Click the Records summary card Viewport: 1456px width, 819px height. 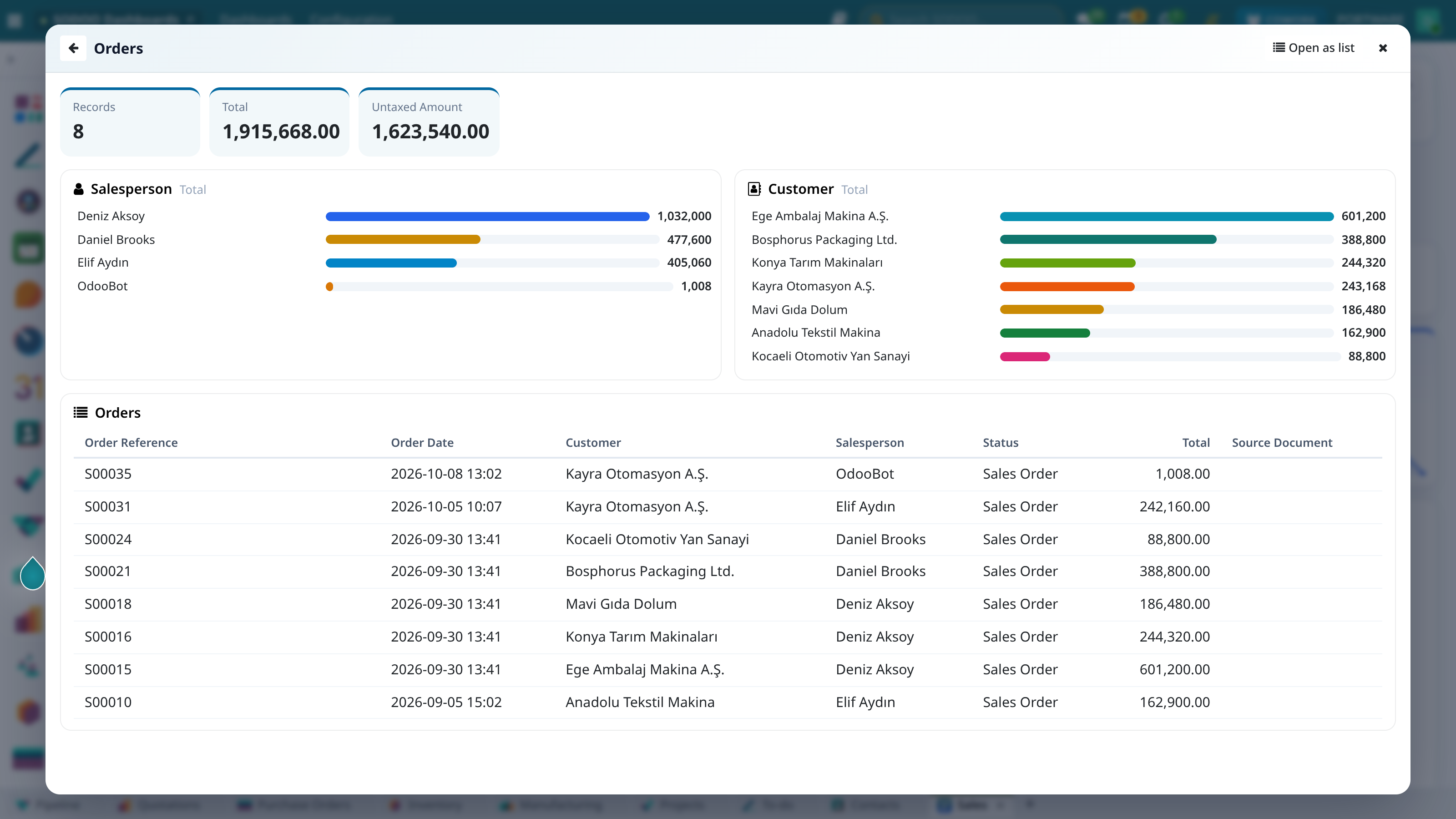coord(130,121)
